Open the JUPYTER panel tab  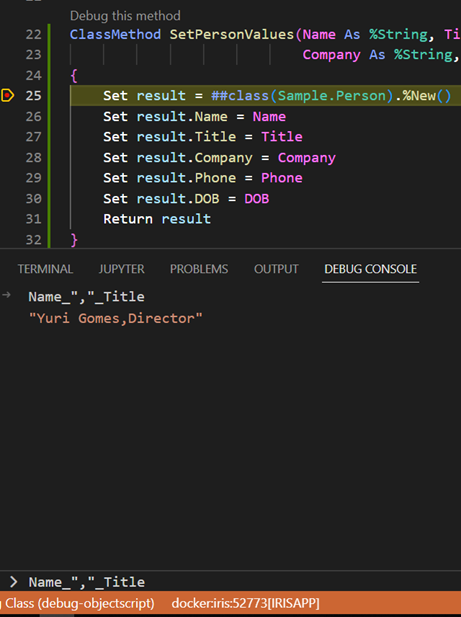[x=122, y=269]
